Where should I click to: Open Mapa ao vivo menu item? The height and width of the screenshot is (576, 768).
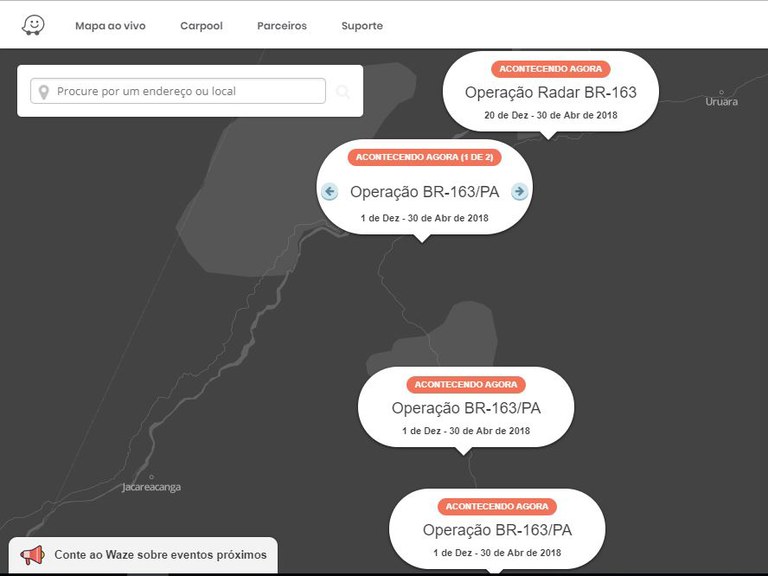tap(110, 26)
